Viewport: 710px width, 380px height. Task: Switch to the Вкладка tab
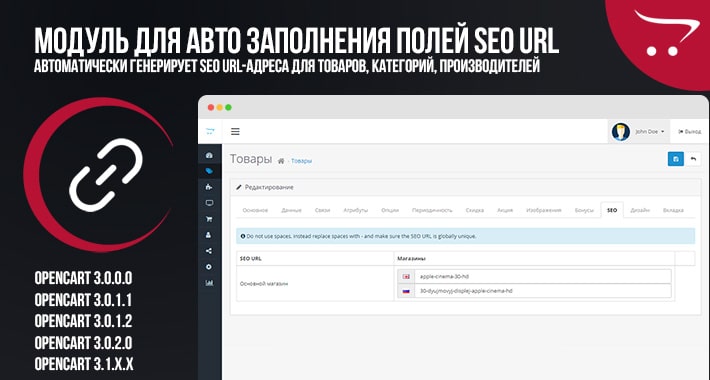tap(673, 210)
